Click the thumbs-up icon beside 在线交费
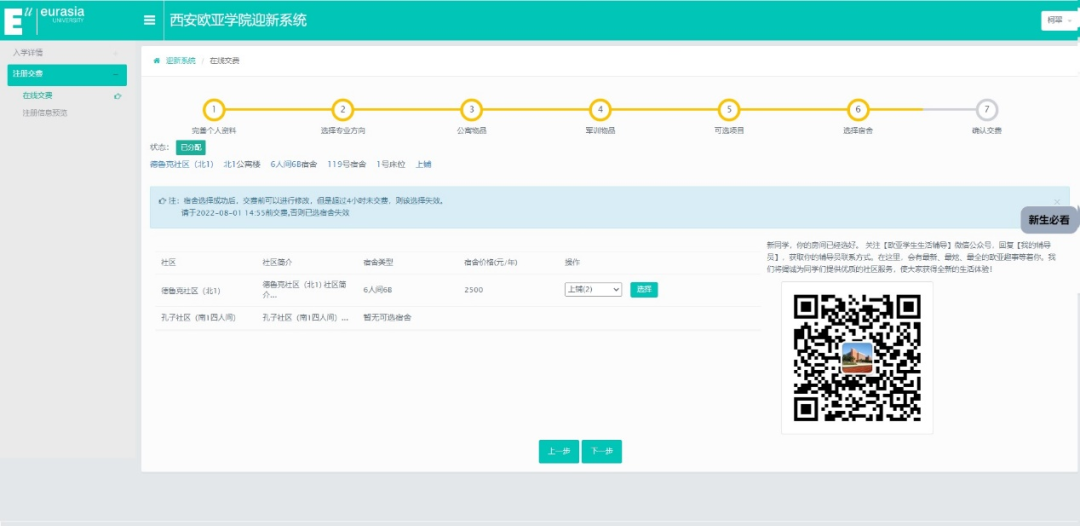The image size is (1080, 526). coord(118,96)
